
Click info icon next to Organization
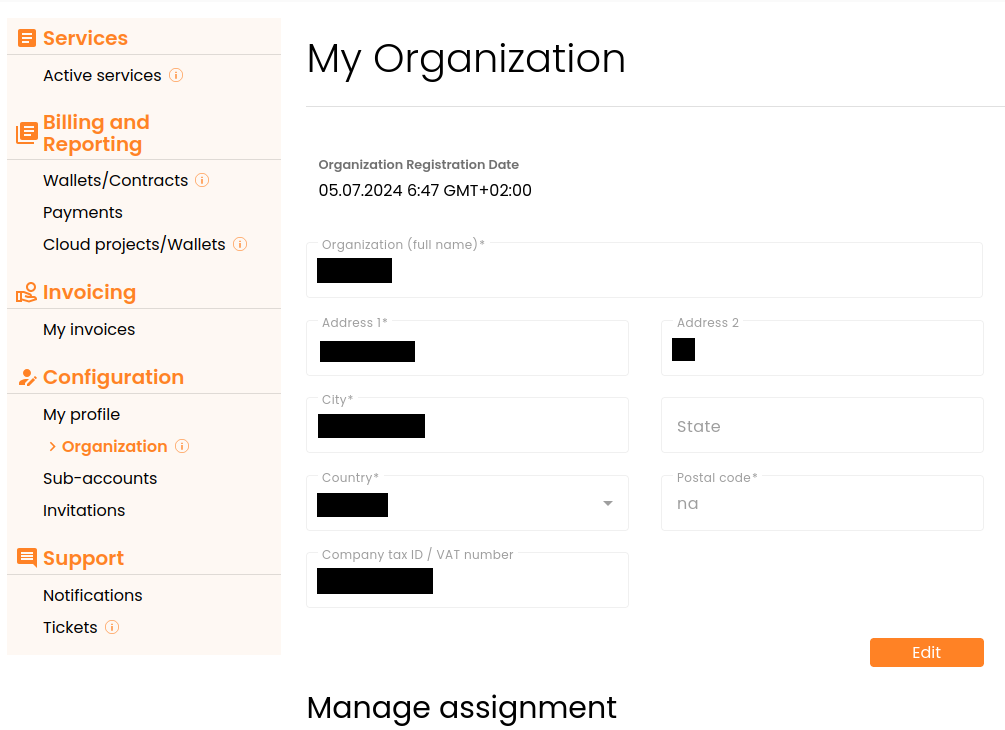click(x=182, y=446)
